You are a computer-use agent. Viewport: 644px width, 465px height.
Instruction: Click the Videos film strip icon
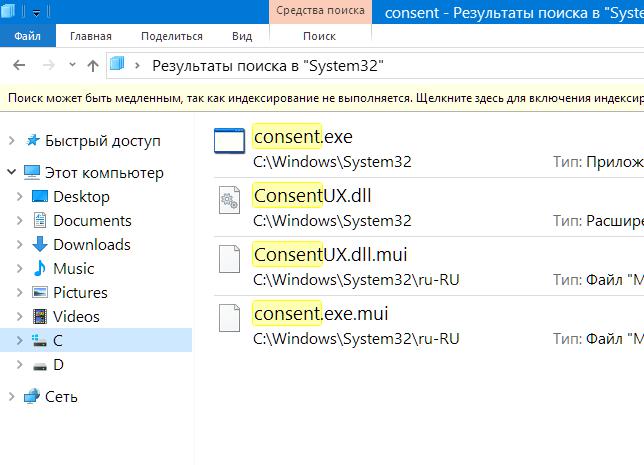(40, 316)
